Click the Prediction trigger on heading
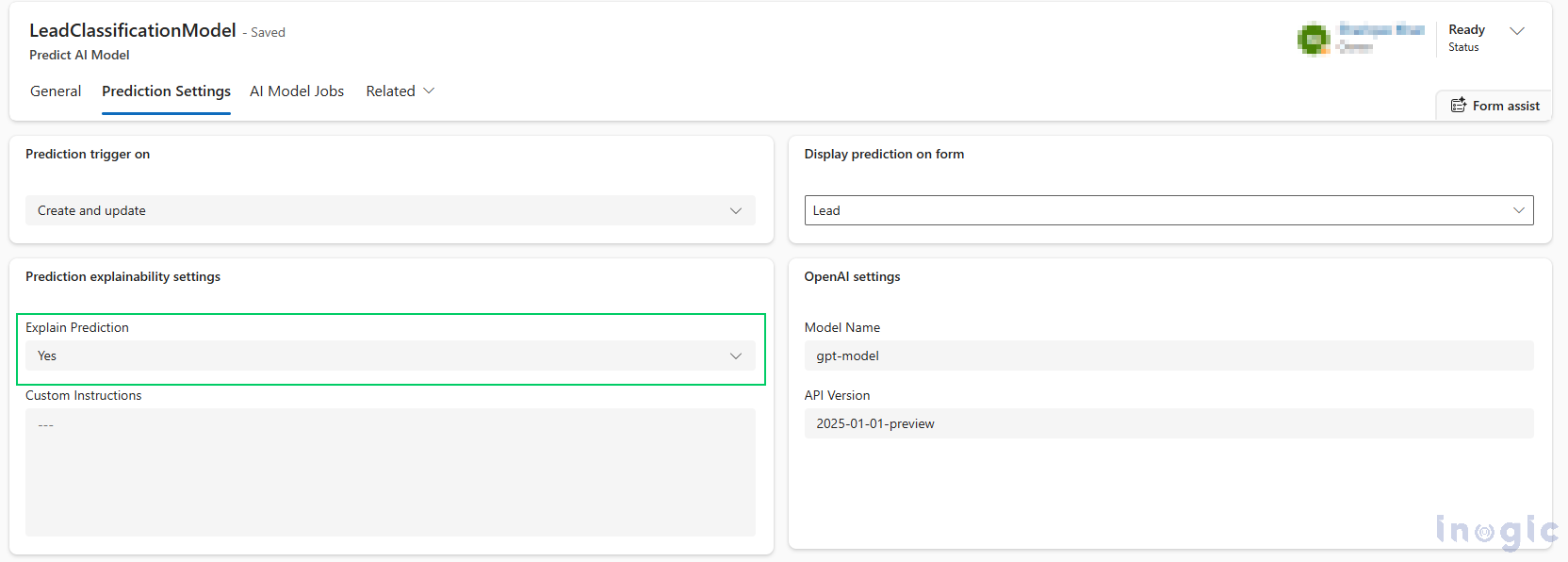Screen dimensions: 1568x562 [88, 154]
